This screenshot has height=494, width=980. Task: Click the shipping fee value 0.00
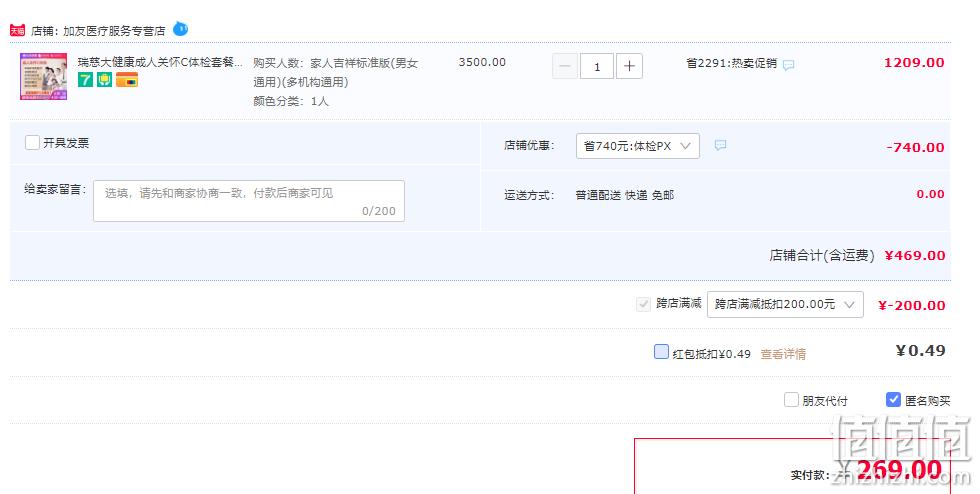[x=931, y=194]
